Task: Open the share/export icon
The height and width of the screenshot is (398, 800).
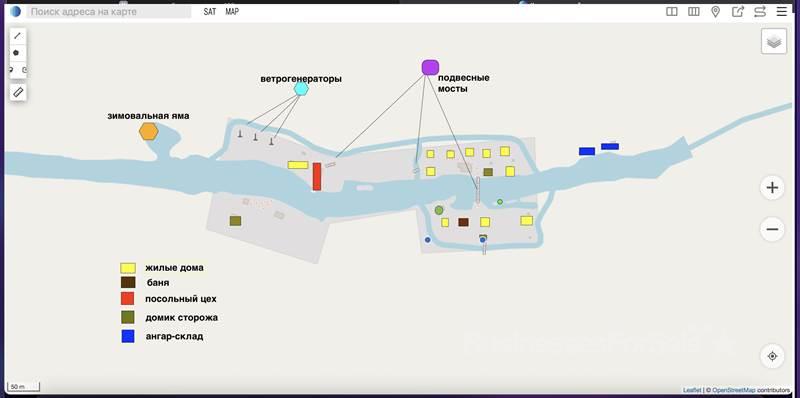Action: [738, 12]
